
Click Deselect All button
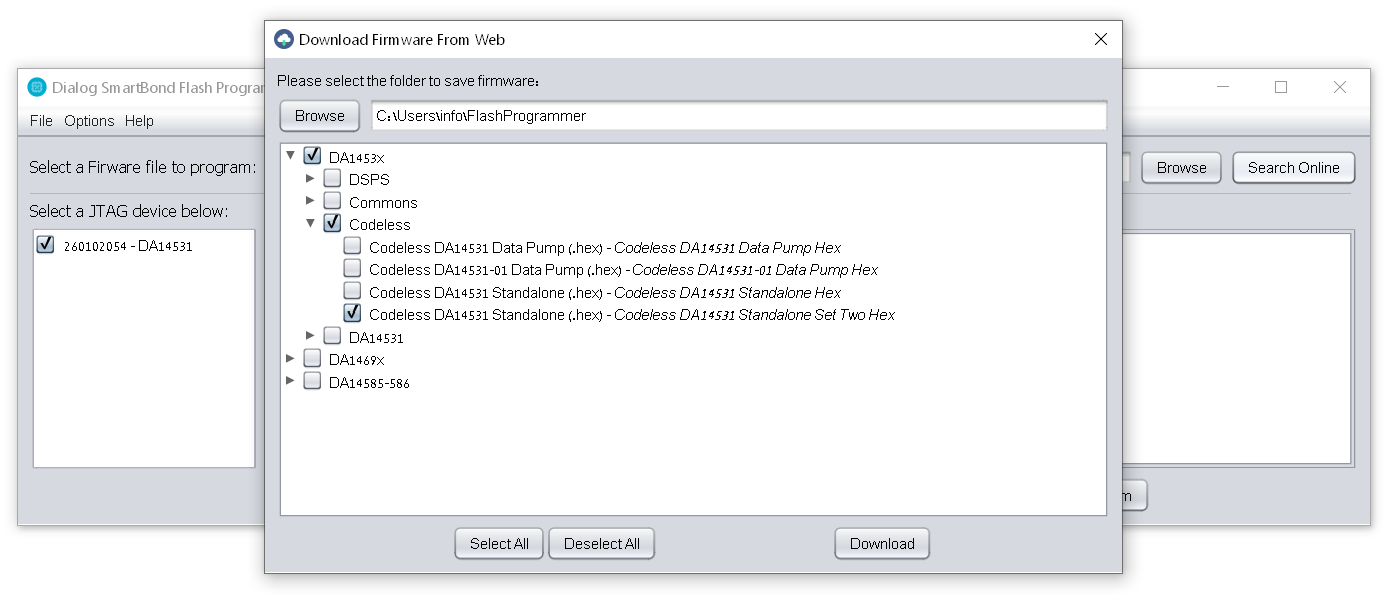click(601, 544)
